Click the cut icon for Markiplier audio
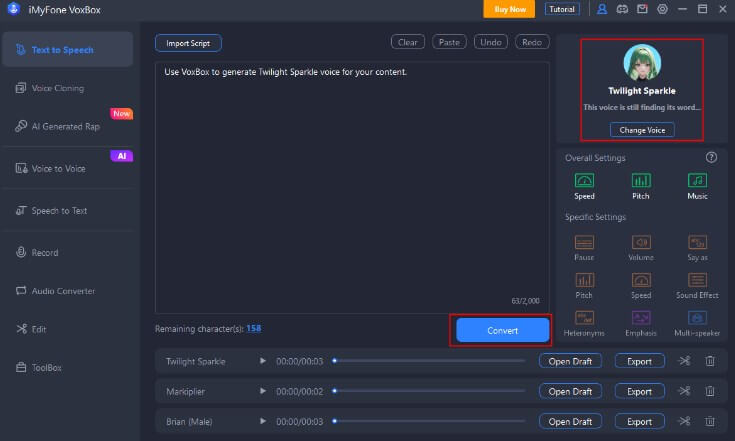Screen dimensions: 735x441 tap(684, 390)
